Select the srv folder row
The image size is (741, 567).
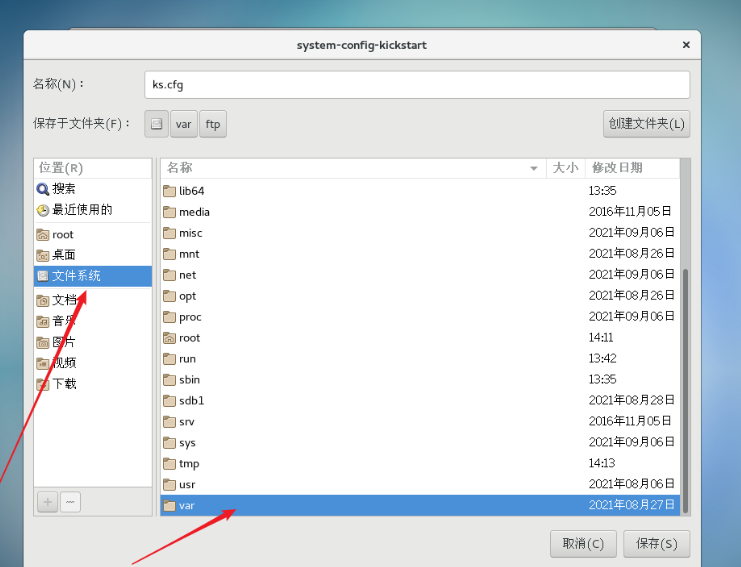click(420, 421)
